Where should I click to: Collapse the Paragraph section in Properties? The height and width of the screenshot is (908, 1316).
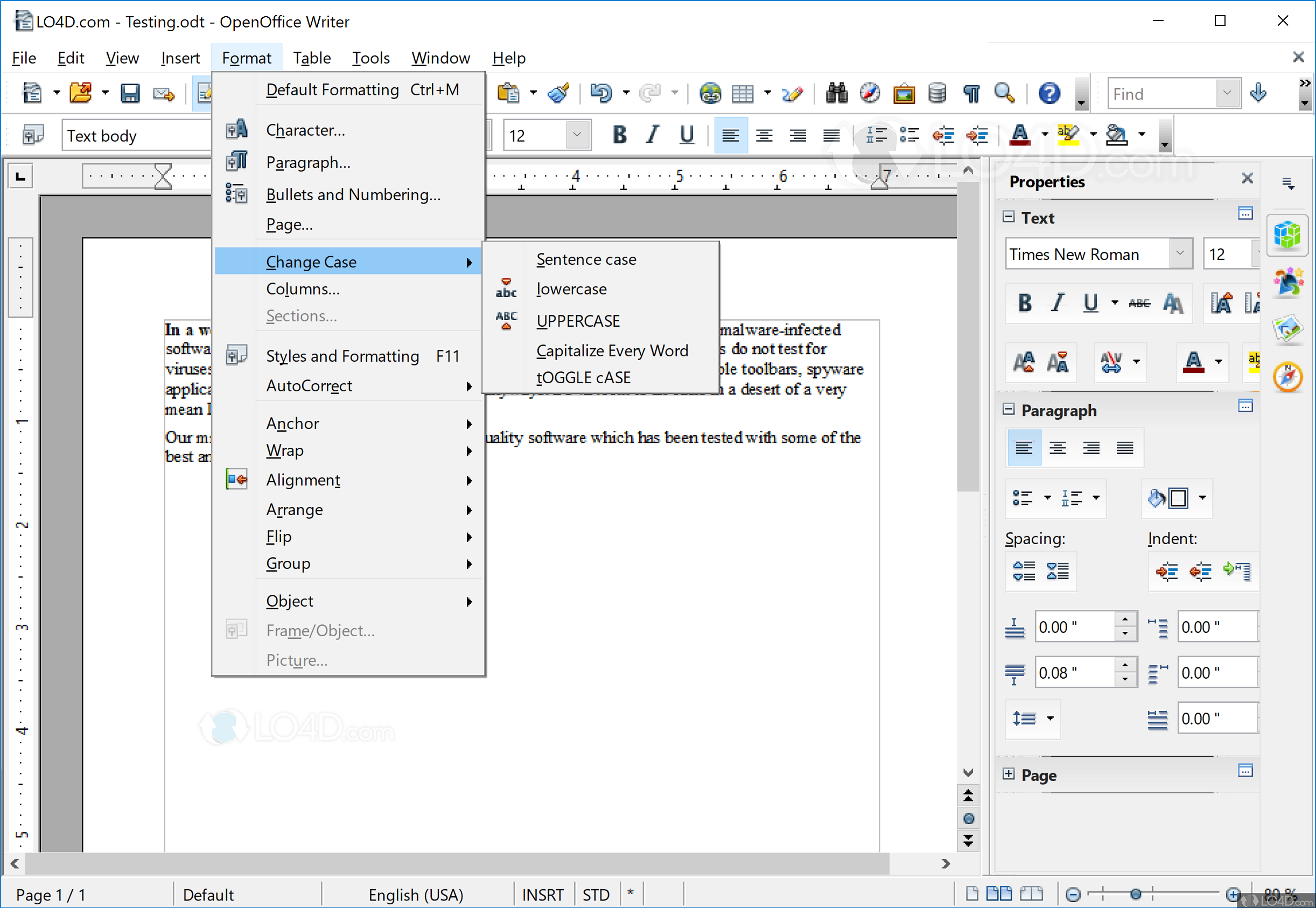(1009, 409)
